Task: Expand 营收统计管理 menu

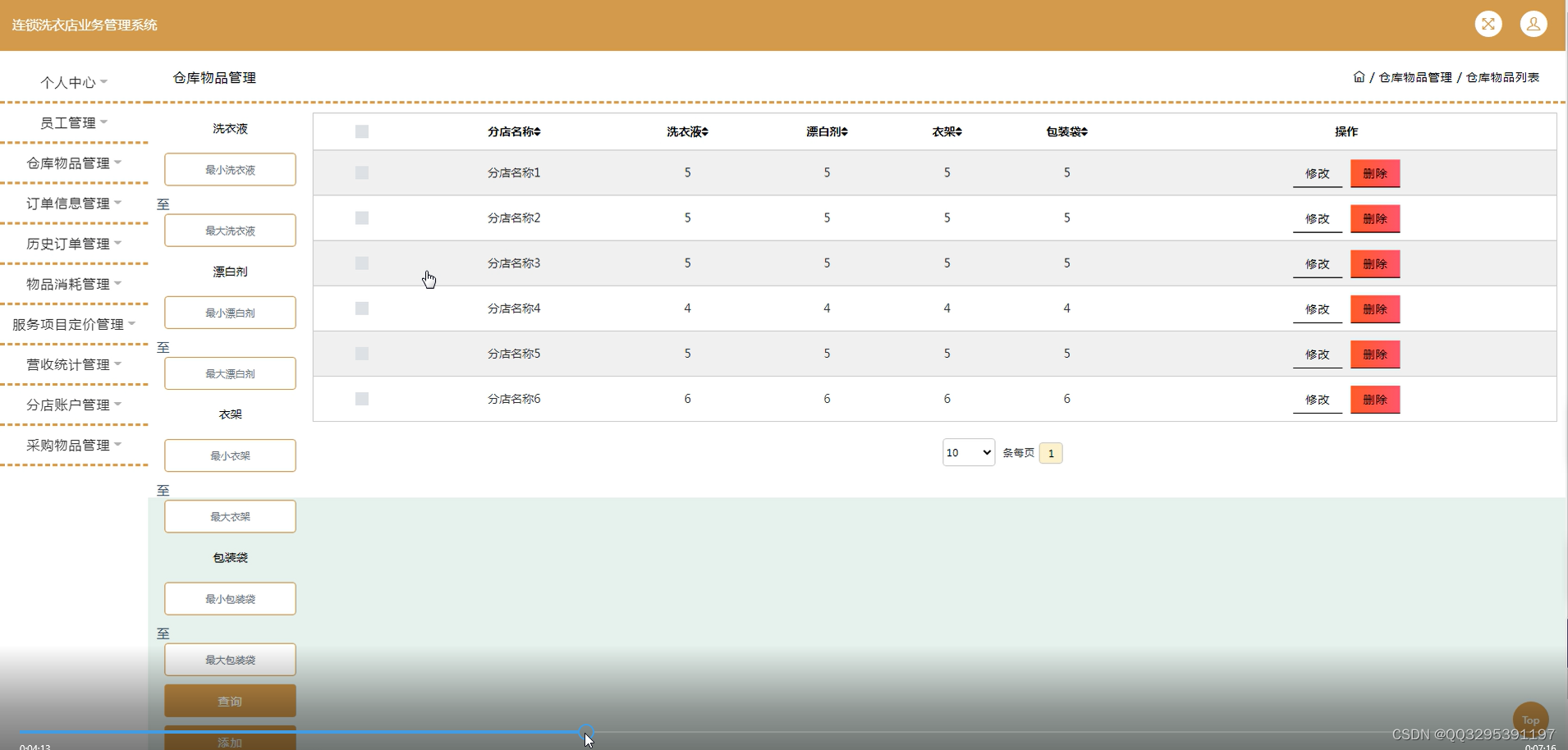Action: pos(74,364)
